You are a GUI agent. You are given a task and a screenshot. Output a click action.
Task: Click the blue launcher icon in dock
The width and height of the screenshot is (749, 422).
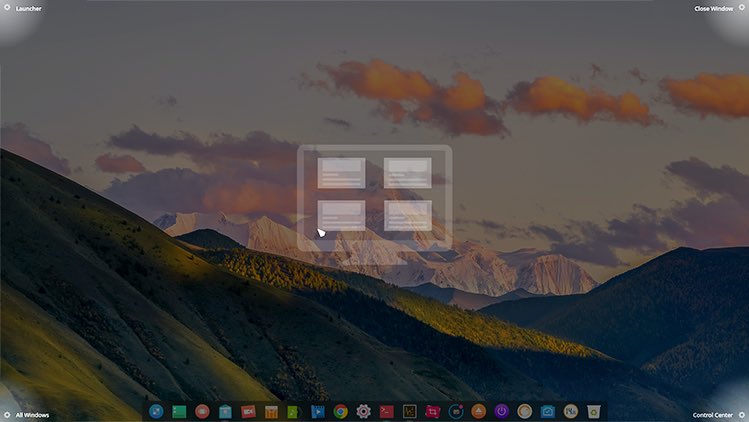click(156, 411)
